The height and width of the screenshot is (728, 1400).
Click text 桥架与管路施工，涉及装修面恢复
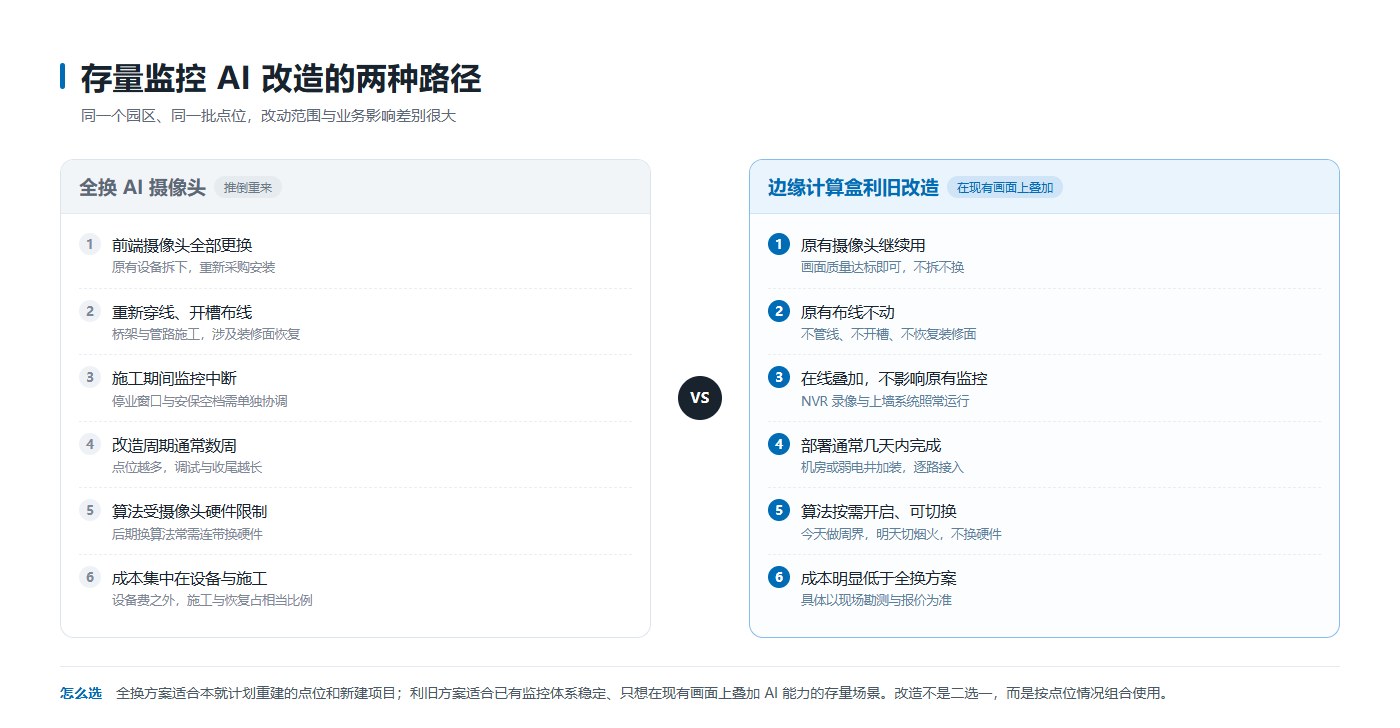206,334
